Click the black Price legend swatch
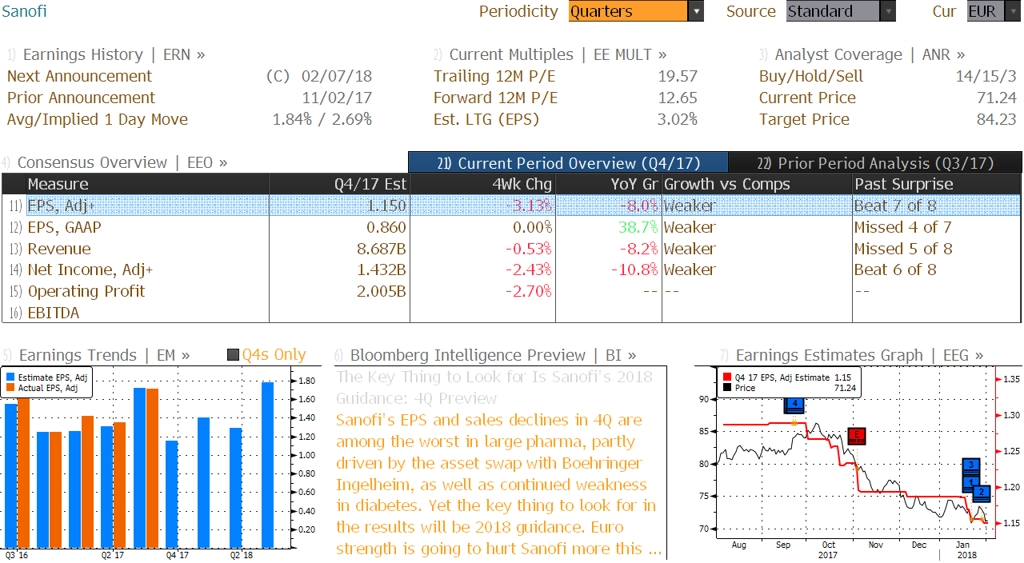 tap(727, 388)
